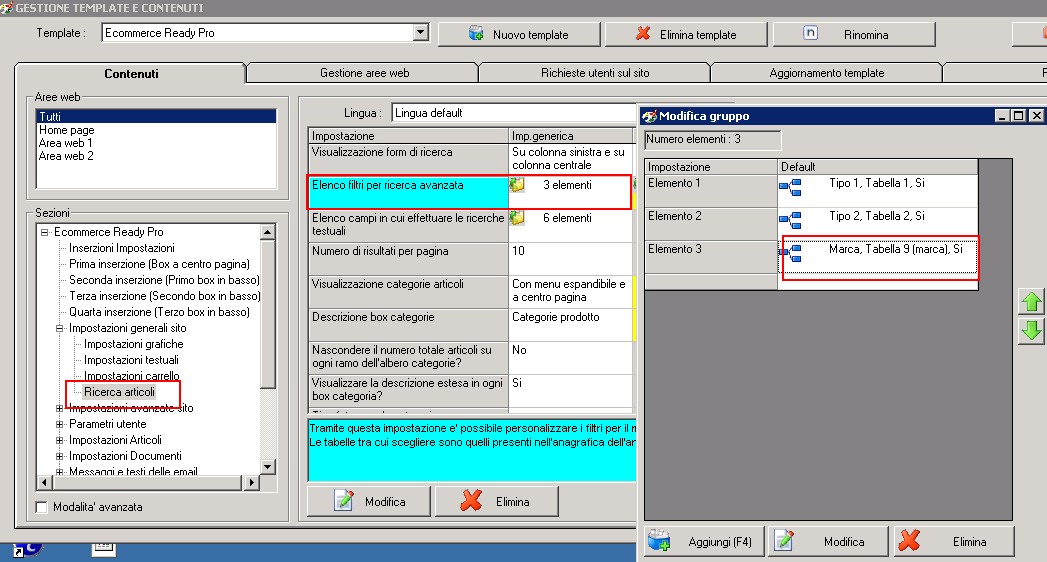Select Impostazioni grafiche tree item

coord(134,344)
